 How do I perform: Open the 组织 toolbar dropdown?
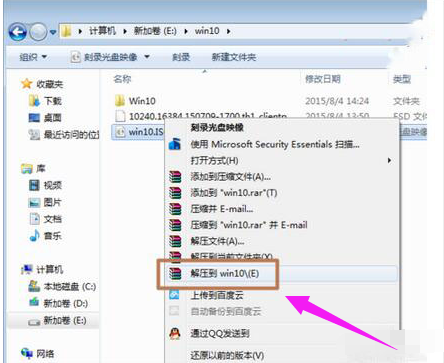pyautogui.click(x=33, y=57)
